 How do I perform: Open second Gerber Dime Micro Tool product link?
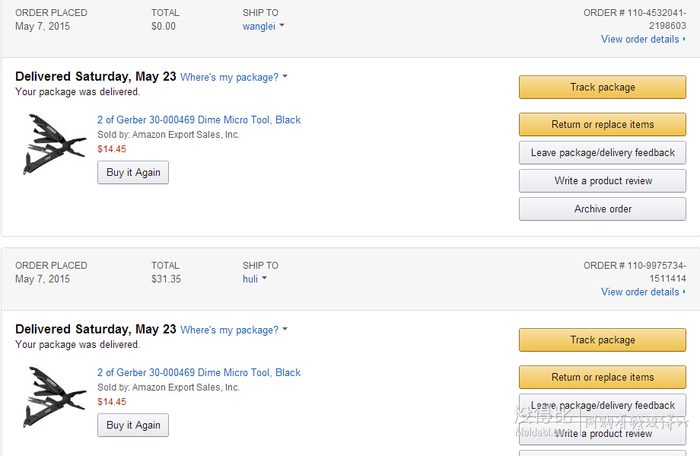199,372
